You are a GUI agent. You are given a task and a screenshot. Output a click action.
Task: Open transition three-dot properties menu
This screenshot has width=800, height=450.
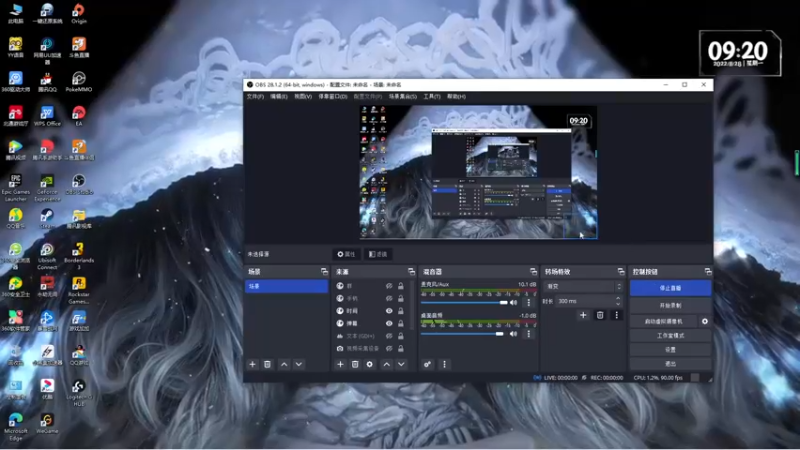616,315
